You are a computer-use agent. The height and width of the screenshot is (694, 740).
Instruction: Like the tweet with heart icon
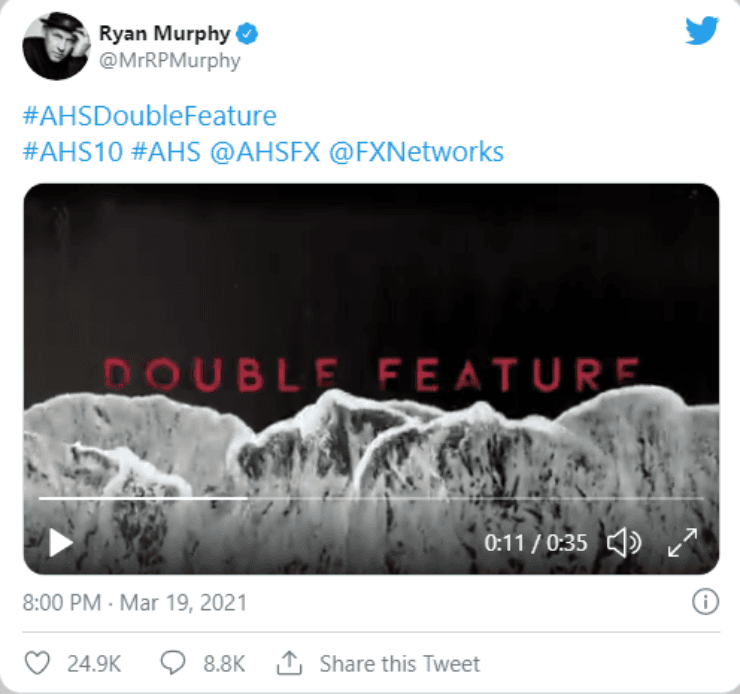tap(37, 663)
